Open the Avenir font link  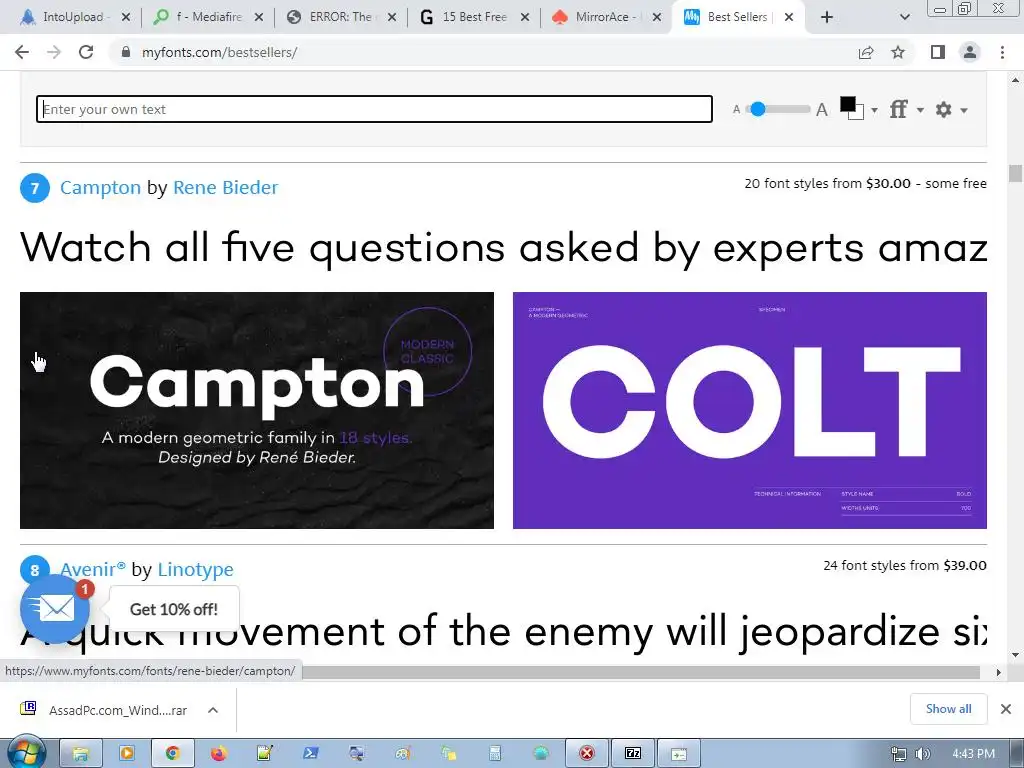tap(93, 569)
